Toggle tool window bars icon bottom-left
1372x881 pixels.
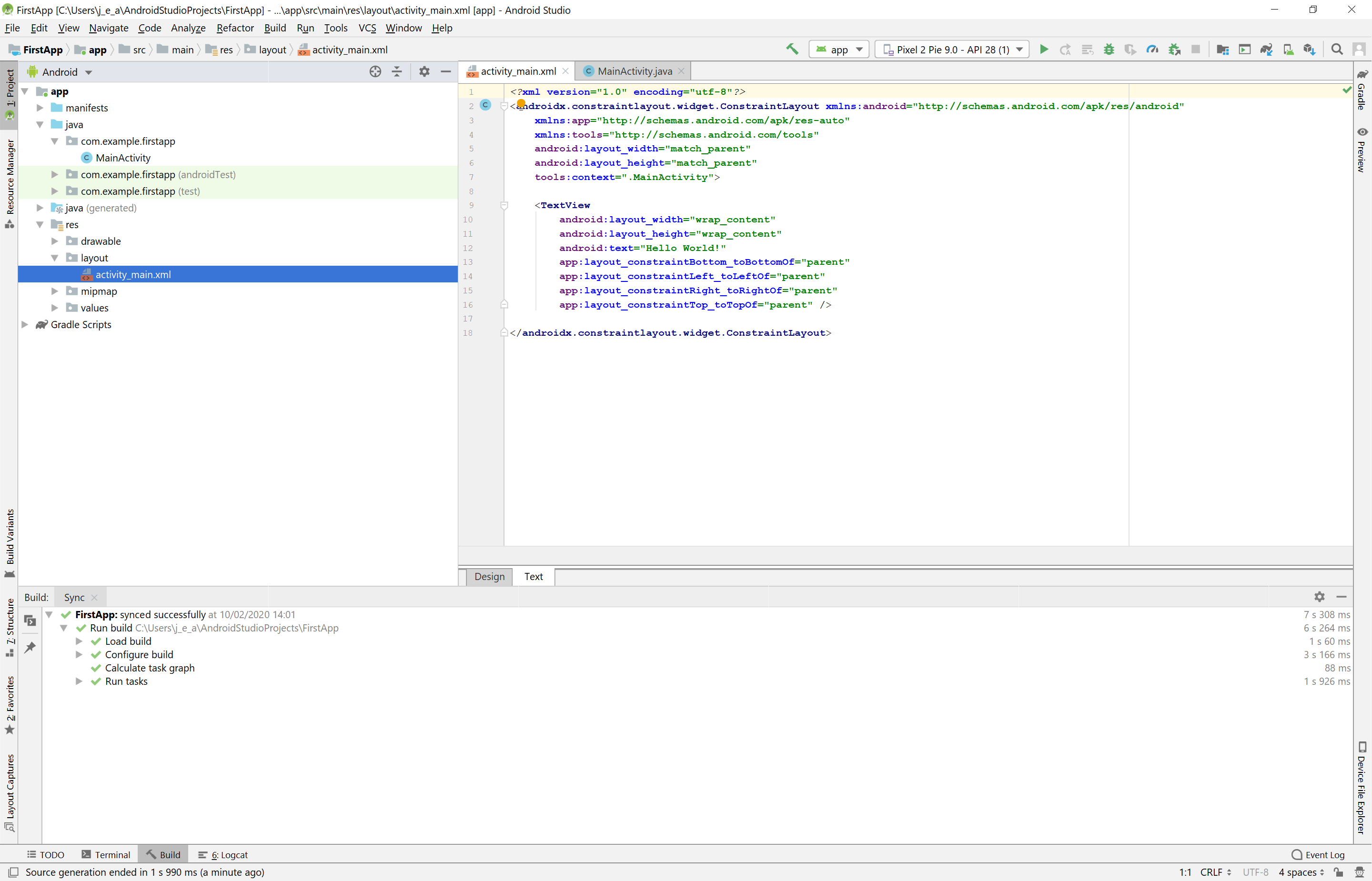point(13,872)
